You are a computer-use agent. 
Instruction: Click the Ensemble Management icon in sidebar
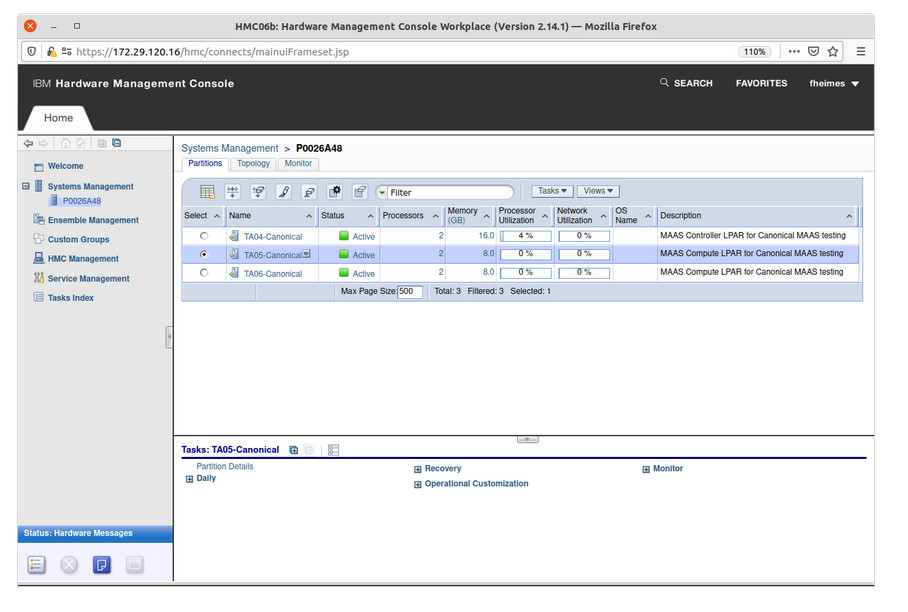[39, 220]
